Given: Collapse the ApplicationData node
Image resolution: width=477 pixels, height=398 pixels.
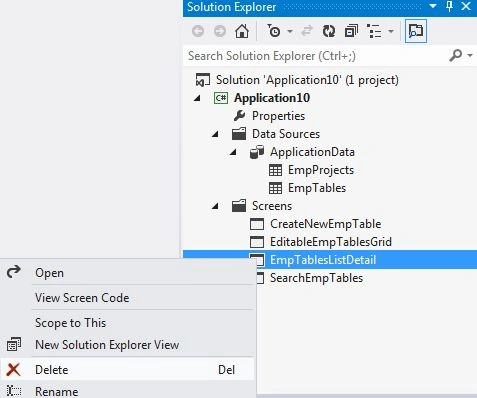Looking at the screenshot, I should [x=233, y=152].
